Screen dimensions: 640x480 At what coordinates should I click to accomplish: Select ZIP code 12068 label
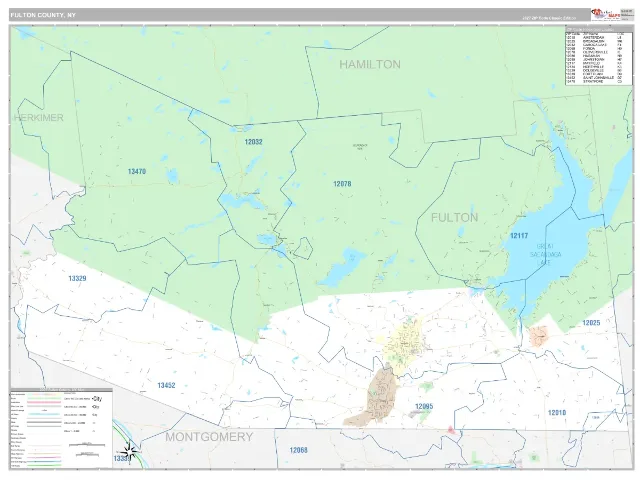click(x=298, y=450)
